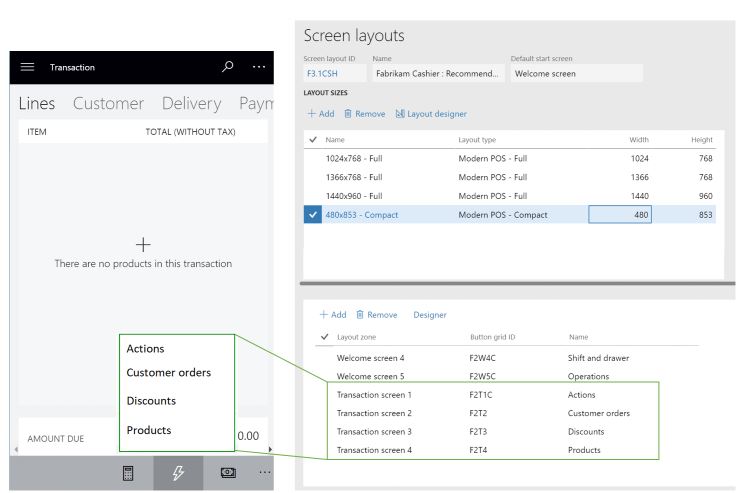
Task: Select Products in the button grid menu
Action: point(149,430)
